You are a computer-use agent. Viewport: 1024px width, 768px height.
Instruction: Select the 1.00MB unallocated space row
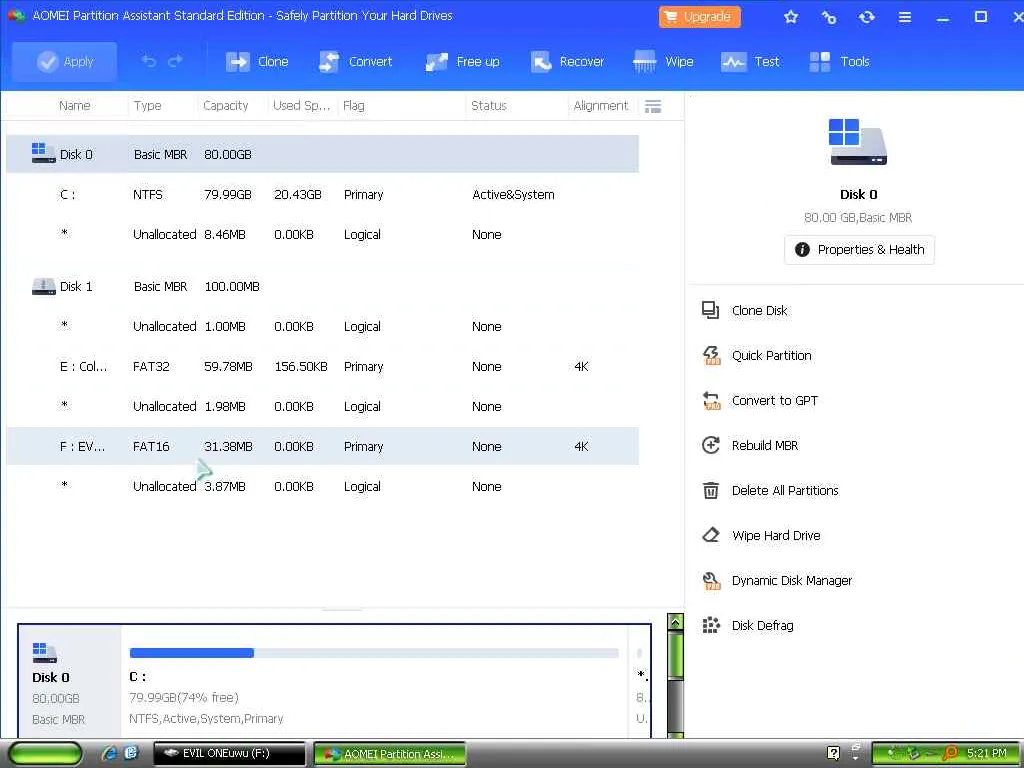(x=322, y=327)
